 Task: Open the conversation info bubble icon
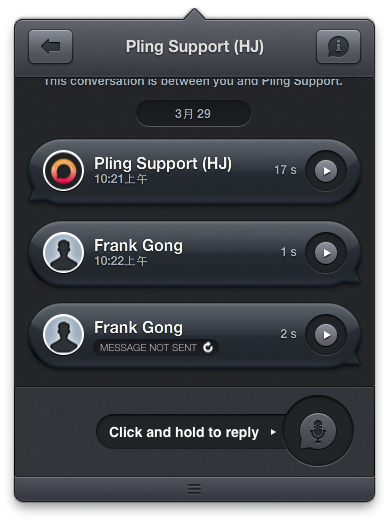pos(338,47)
